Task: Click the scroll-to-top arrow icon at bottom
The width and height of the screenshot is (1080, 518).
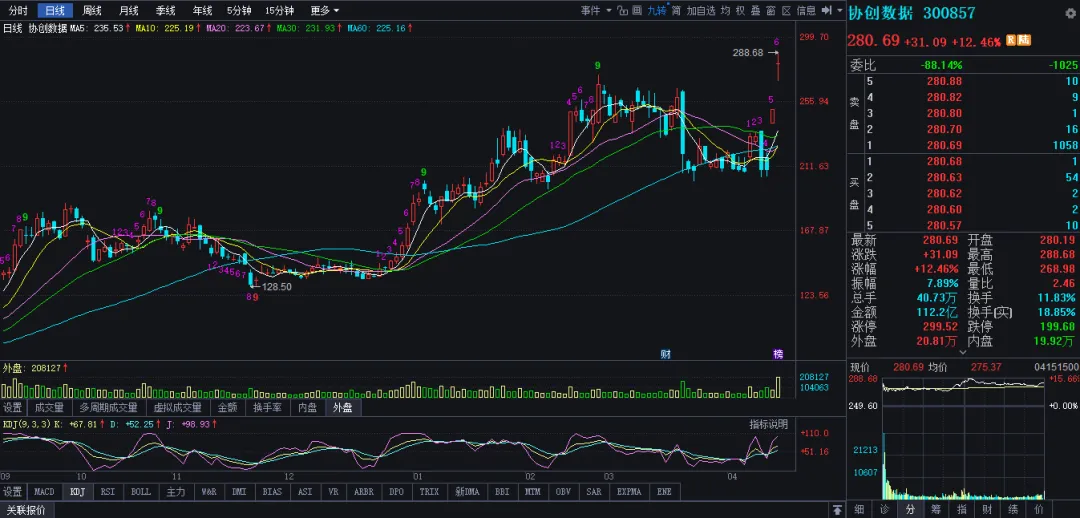Action: (837, 510)
